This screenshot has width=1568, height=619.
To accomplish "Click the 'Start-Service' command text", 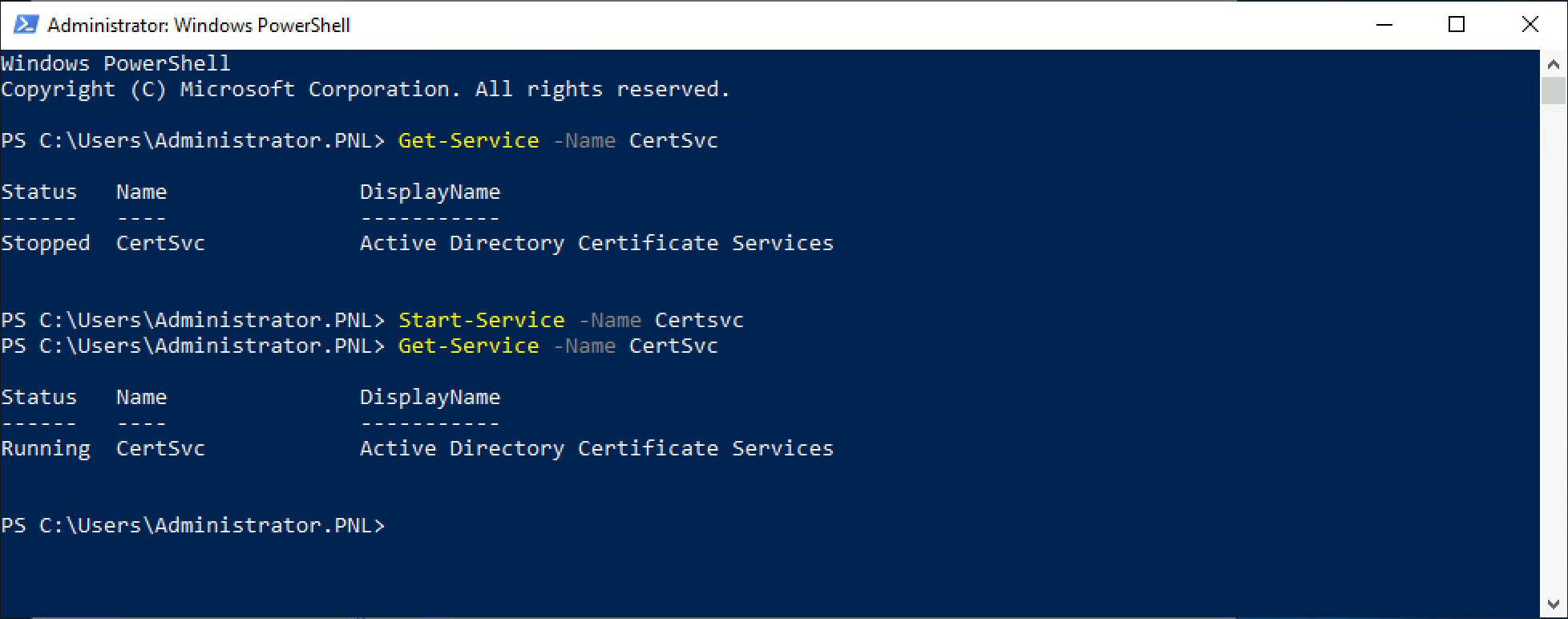I will (482, 320).
